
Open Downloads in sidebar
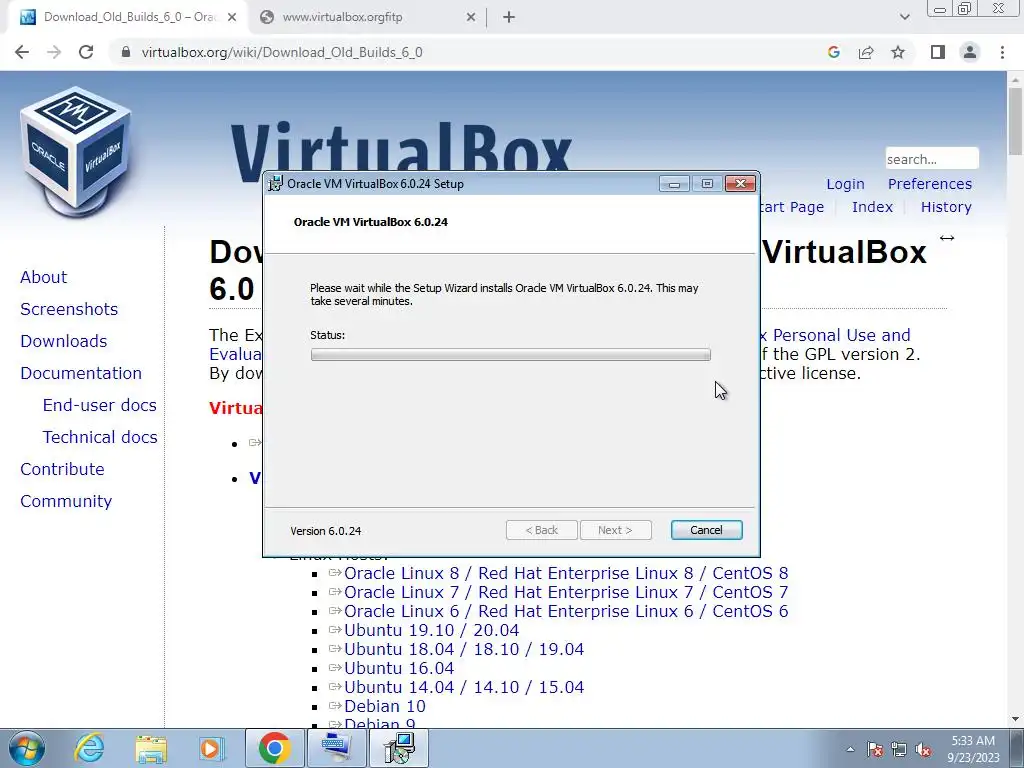point(63,341)
